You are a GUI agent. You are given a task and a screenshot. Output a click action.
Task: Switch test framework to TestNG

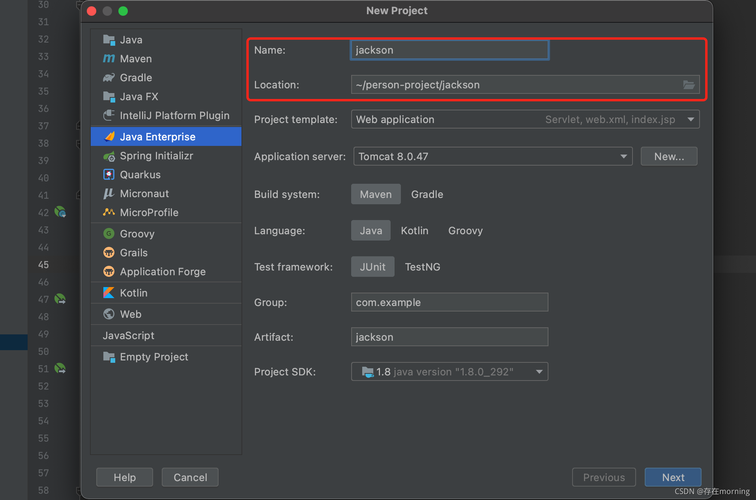422,267
